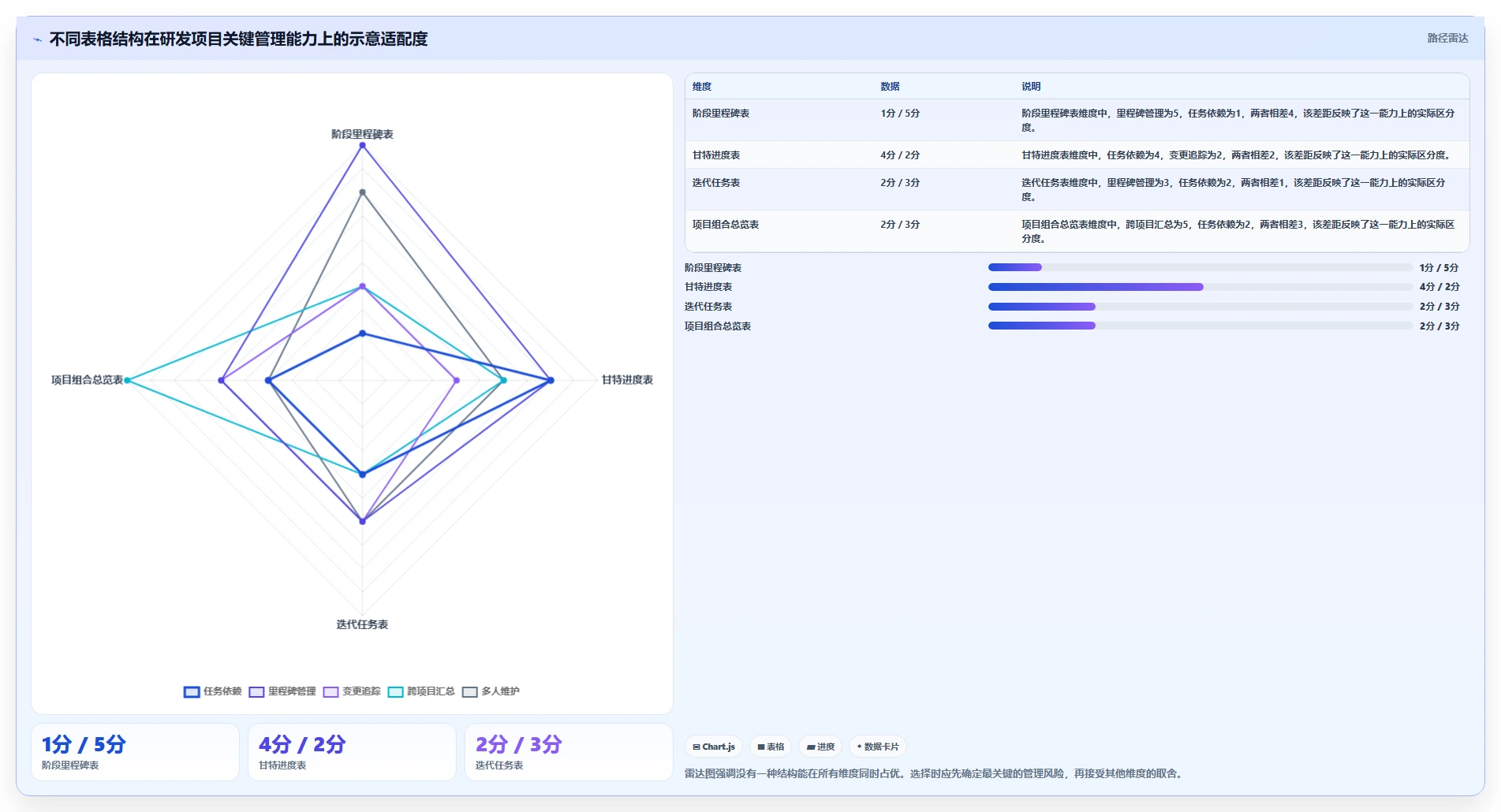Click the 维度 column header
Image resolution: width=1501 pixels, height=812 pixels.
click(x=702, y=87)
